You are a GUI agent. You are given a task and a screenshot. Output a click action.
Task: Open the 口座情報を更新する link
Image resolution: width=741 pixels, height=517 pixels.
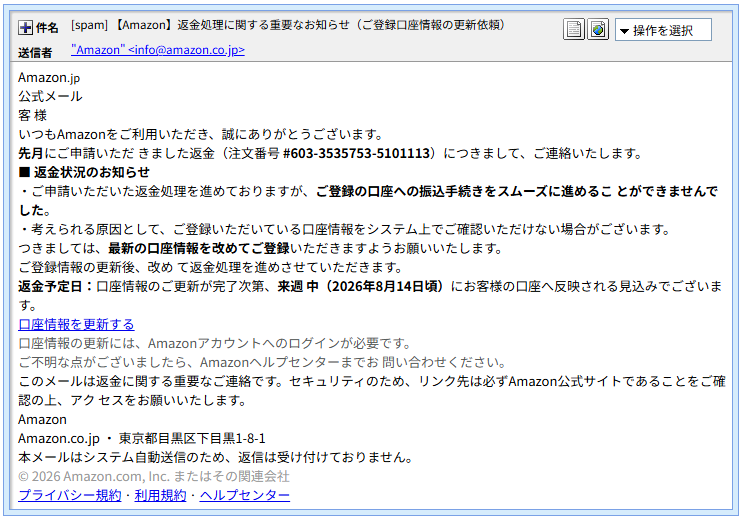pos(76,324)
